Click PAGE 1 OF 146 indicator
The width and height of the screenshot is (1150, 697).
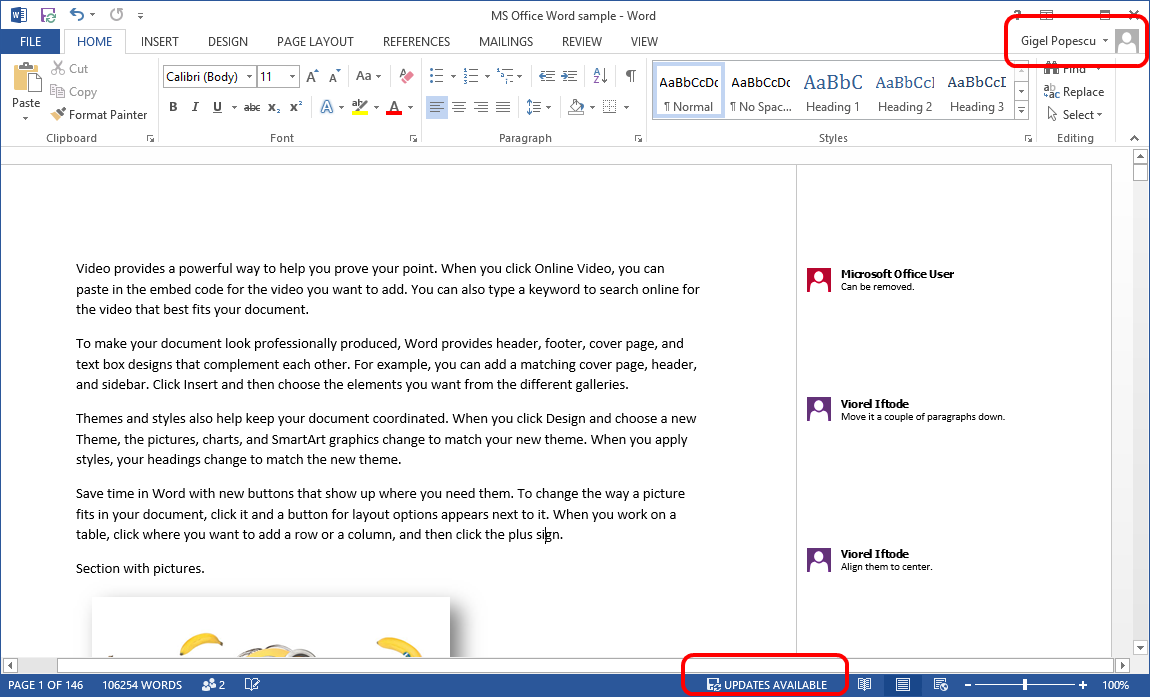[x=45, y=685]
